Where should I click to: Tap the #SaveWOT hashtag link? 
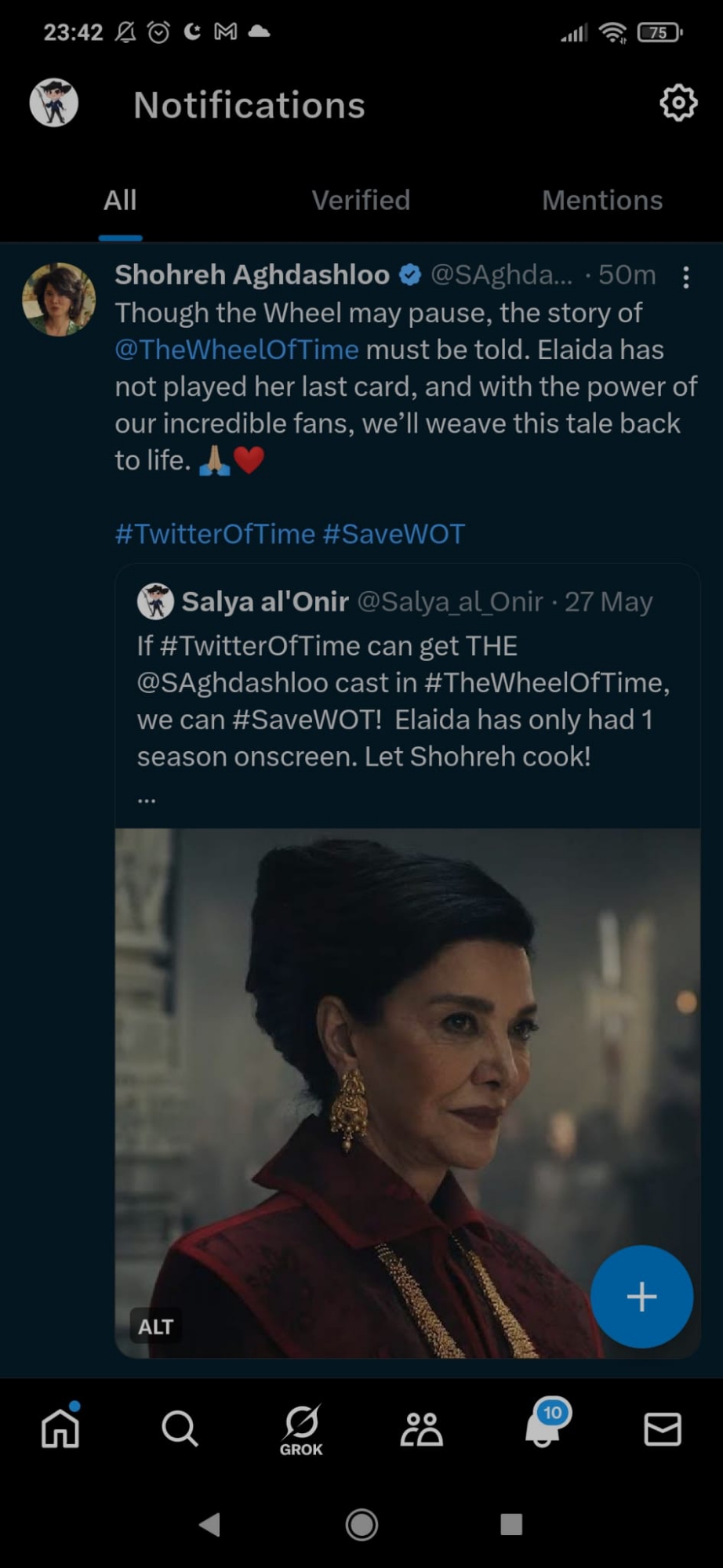click(394, 535)
